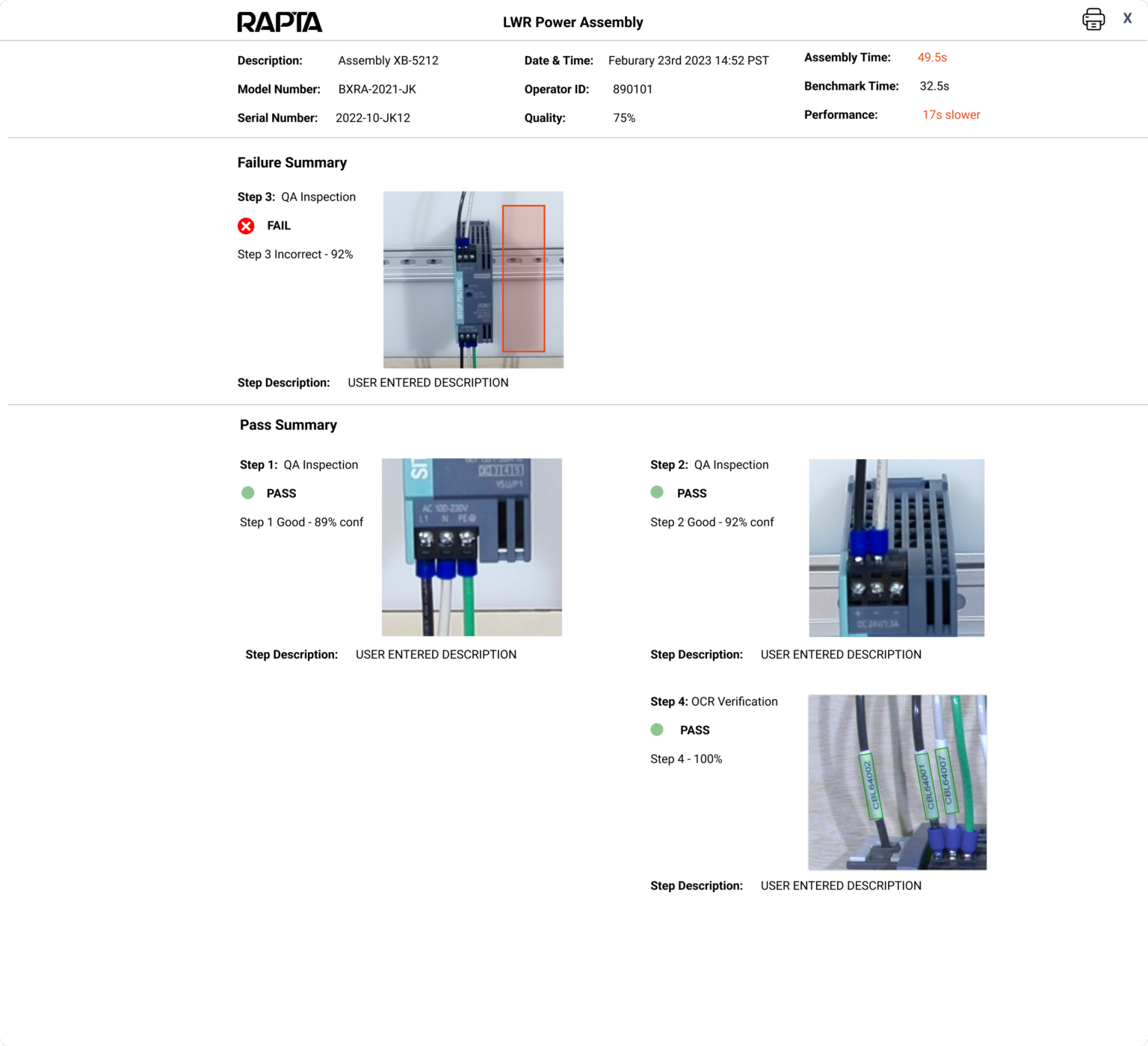Image resolution: width=1148 pixels, height=1046 pixels.
Task: Expand the Failure Summary section
Action: (291, 162)
